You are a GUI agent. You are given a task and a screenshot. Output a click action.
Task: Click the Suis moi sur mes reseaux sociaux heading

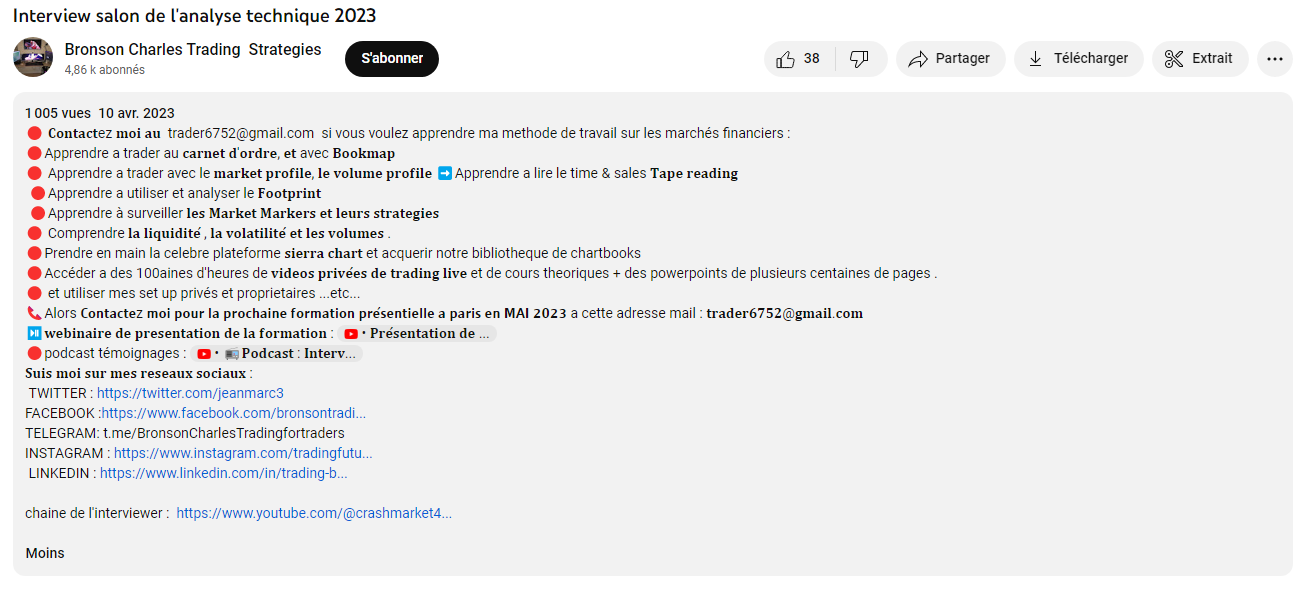click(x=139, y=373)
